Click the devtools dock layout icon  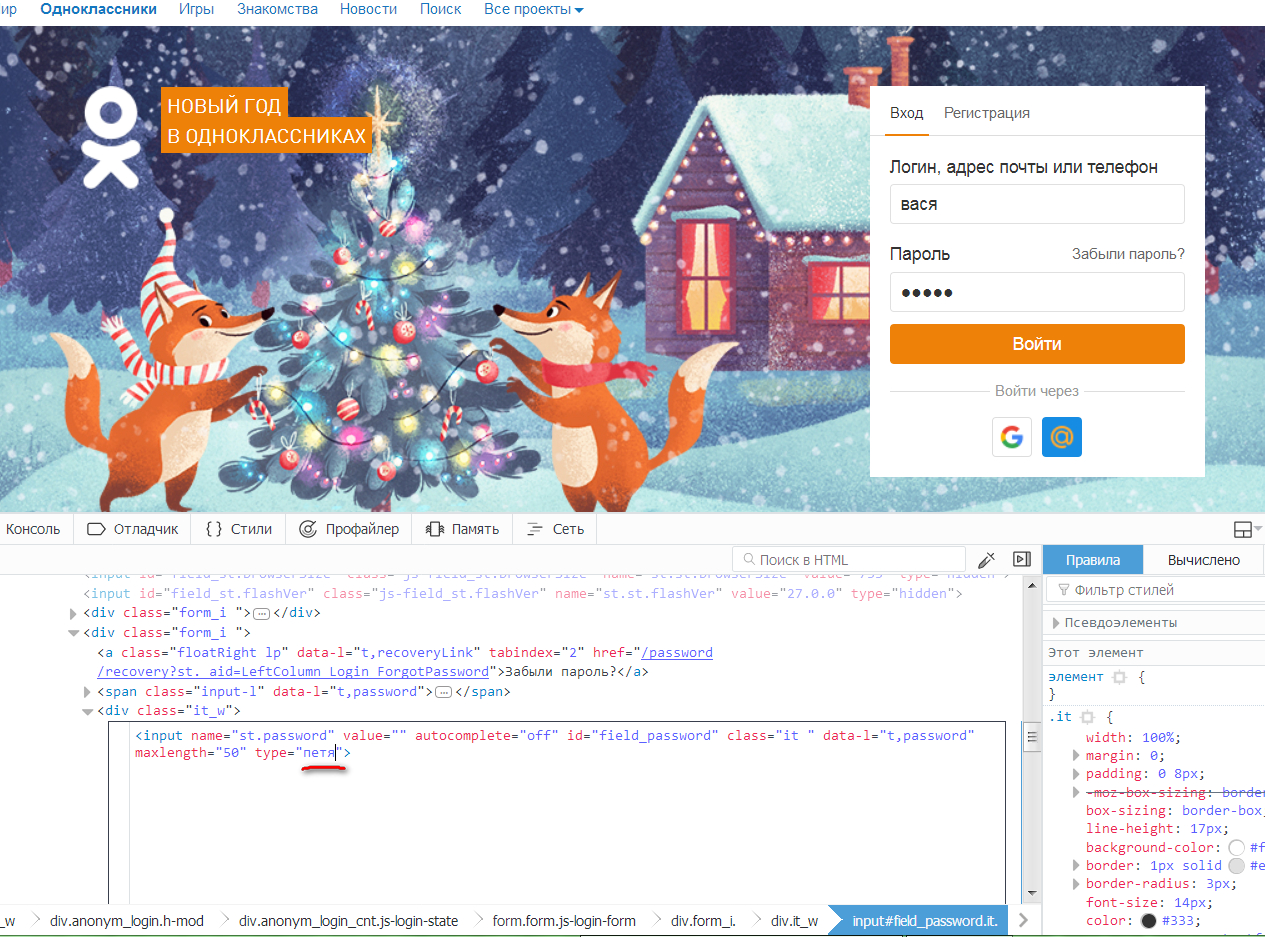point(1242,529)
